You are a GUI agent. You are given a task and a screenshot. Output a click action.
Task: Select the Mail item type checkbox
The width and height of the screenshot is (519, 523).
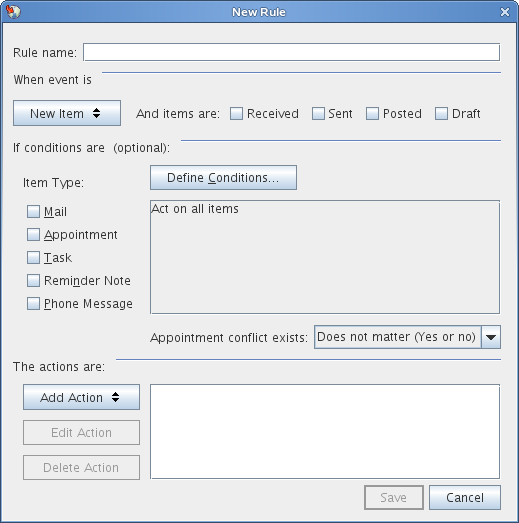(33, 211)
